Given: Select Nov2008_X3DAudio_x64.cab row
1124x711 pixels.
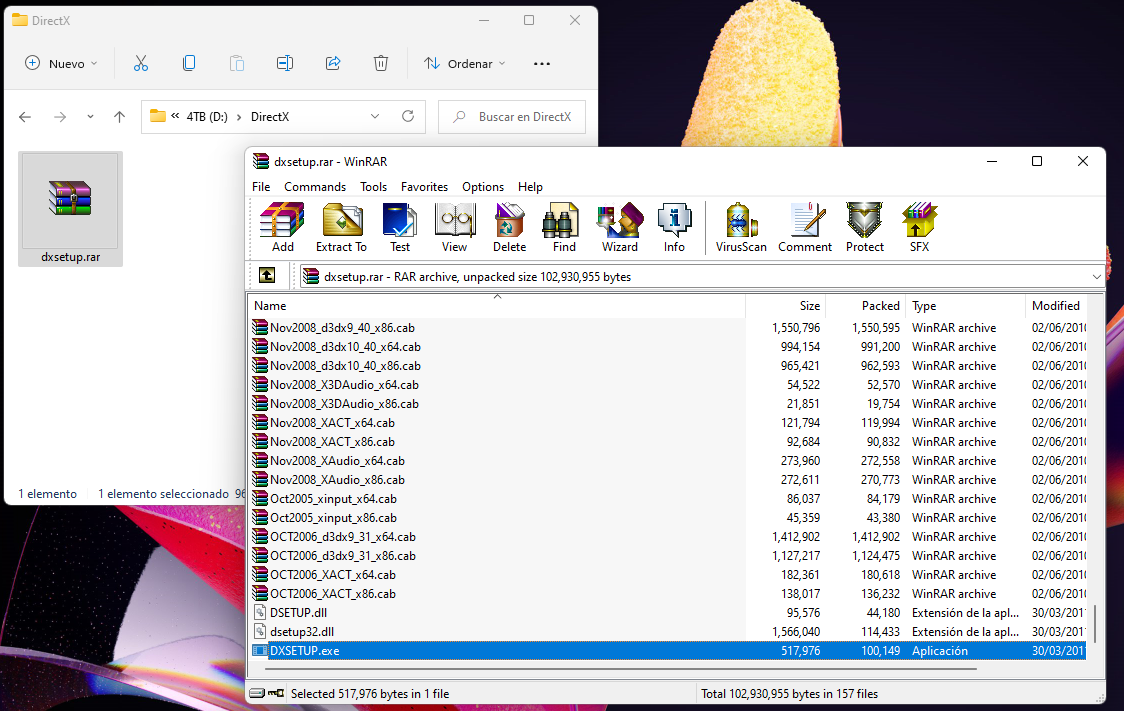Looking at the screenshot, I should coord(667,385).
